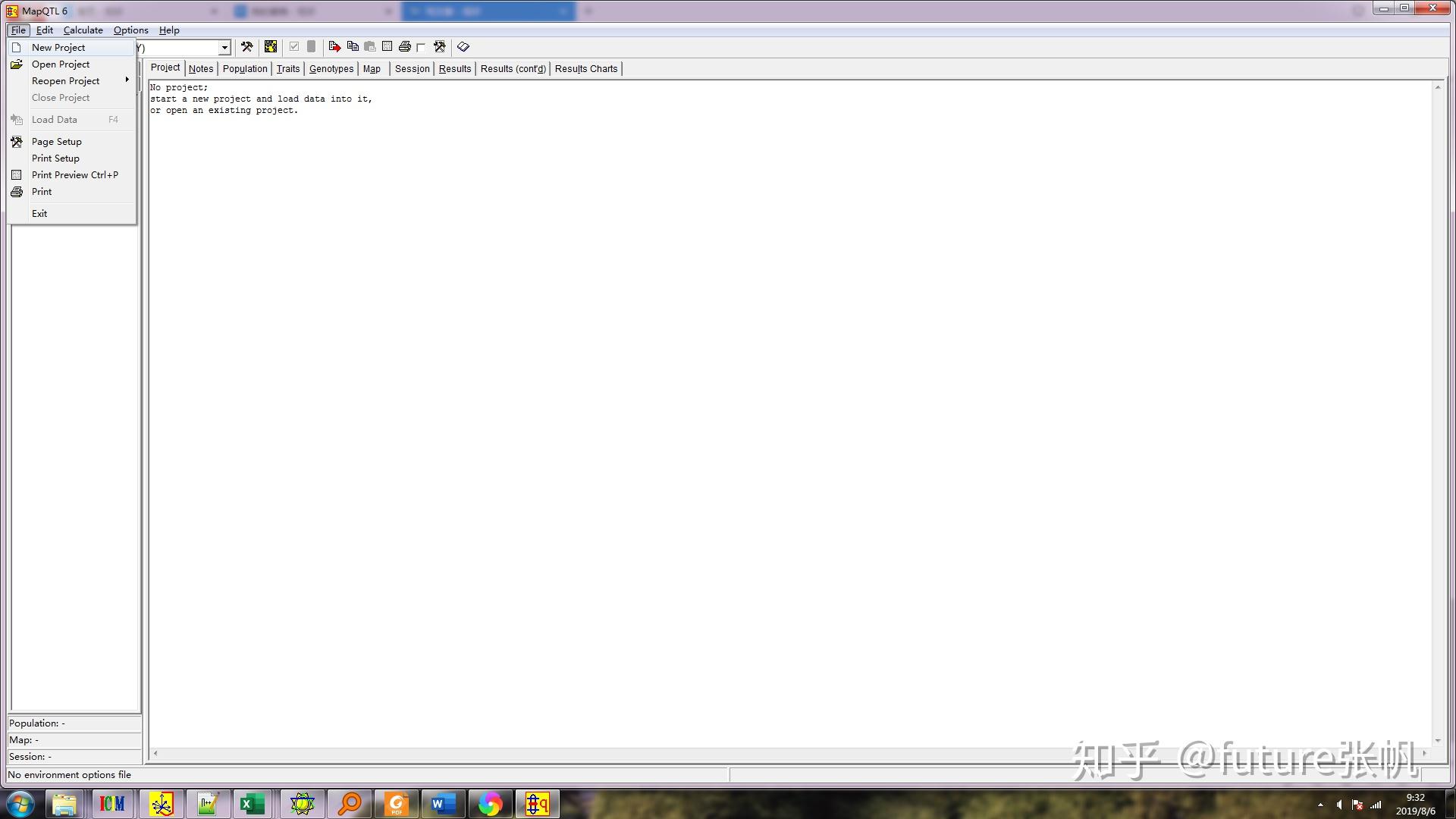The height and width of the screenshot is (819, 1456).
Task: Click the horizontal scrollbar of the text pane
Action: [x=789, y=754]
